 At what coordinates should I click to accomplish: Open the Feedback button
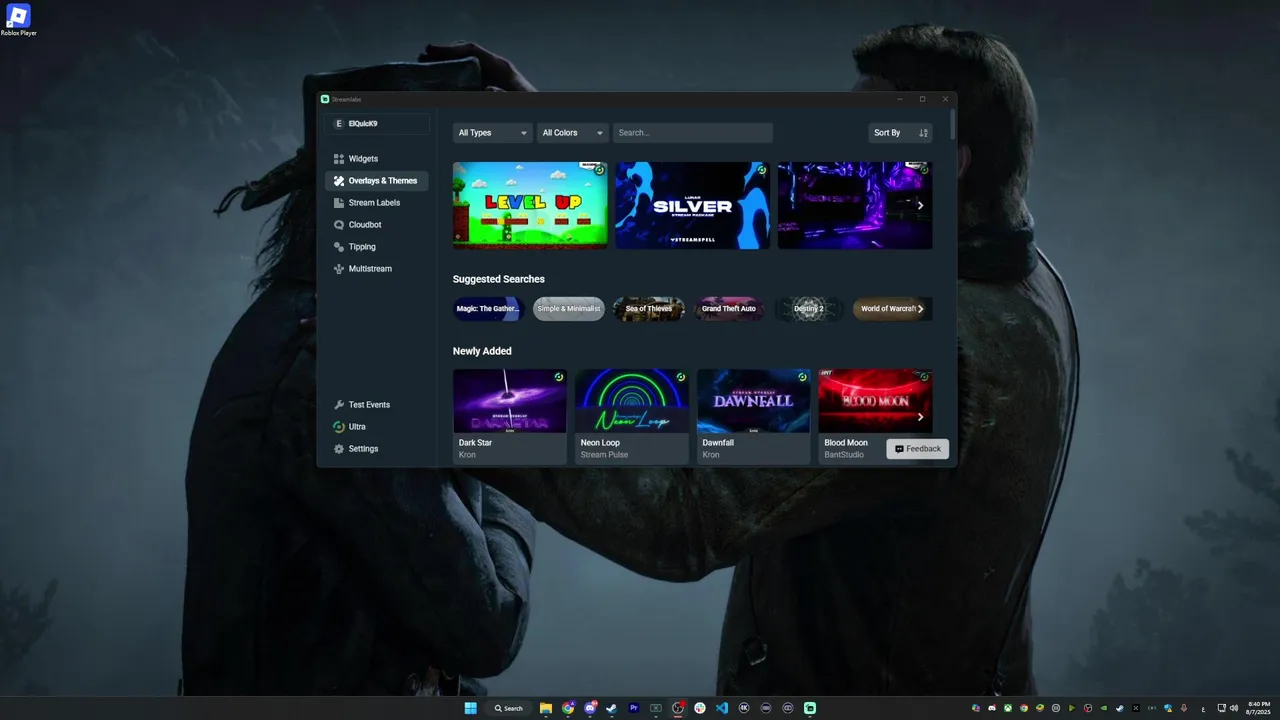click(918, 449)
